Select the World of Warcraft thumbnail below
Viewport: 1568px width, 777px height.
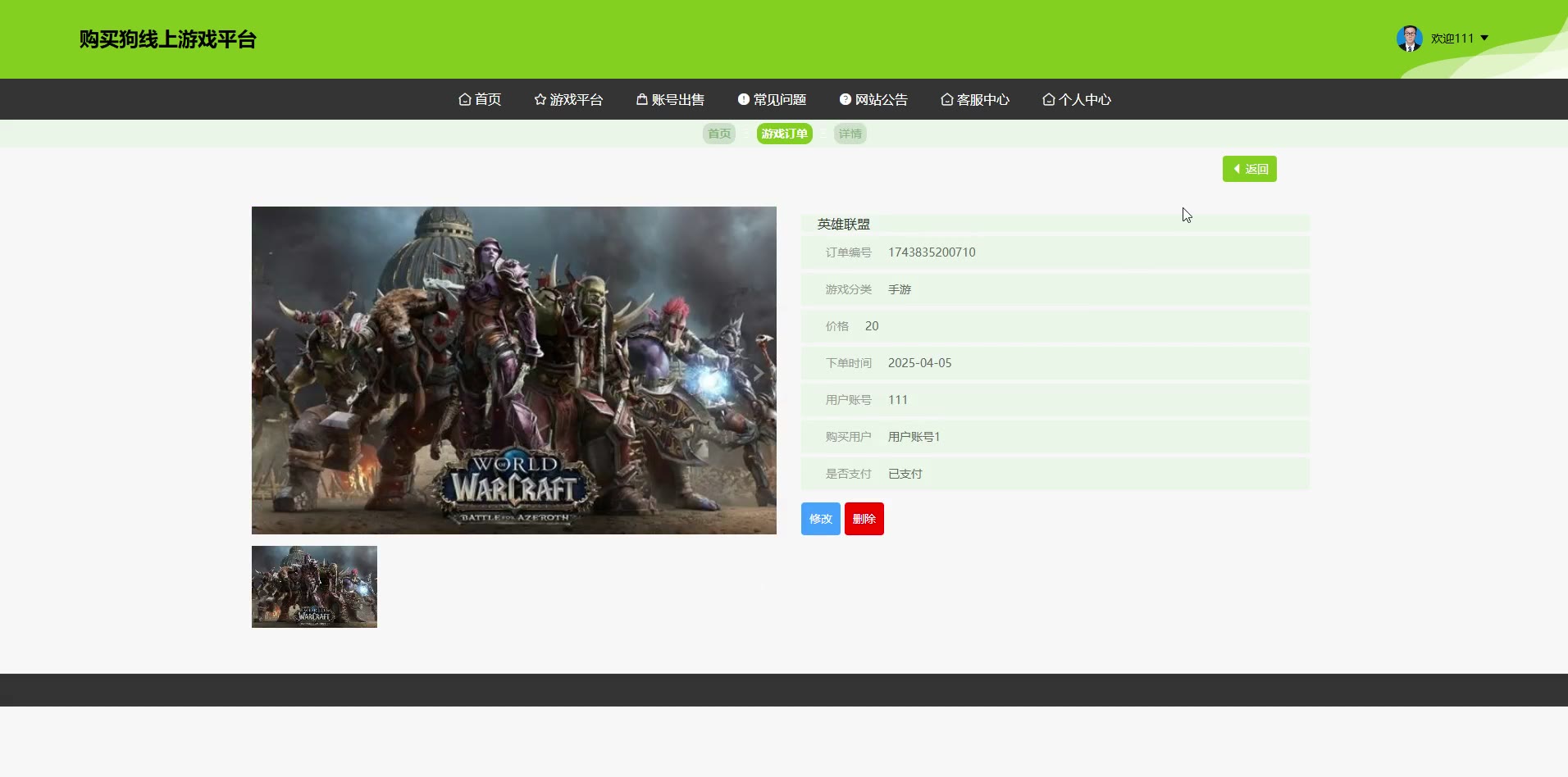(x=314, y=587)
